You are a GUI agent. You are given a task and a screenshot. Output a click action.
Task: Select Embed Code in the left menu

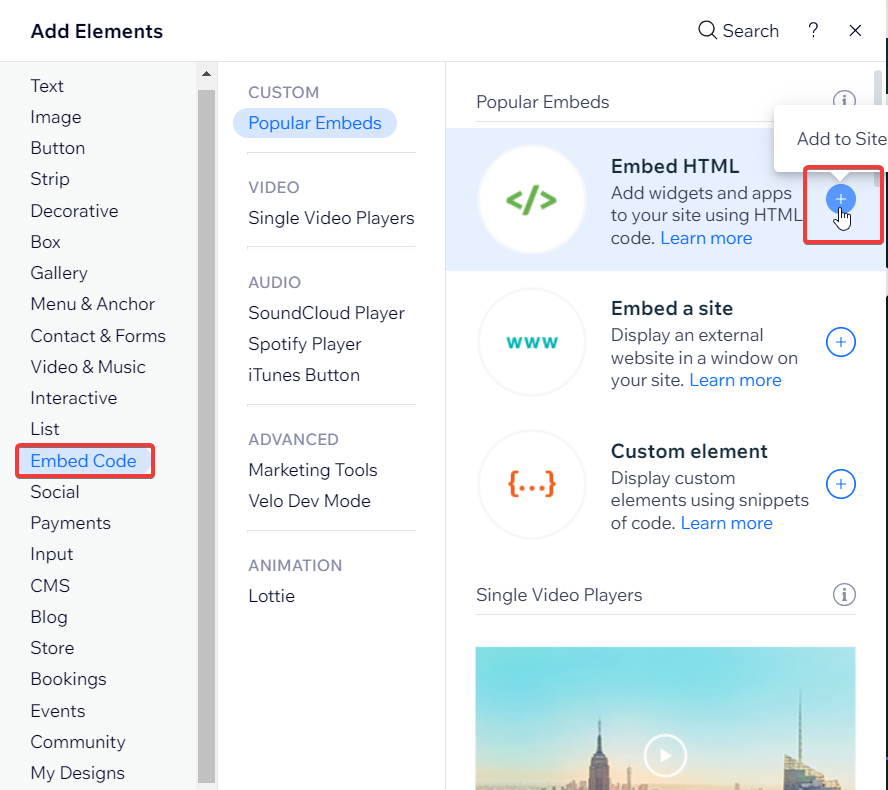83,461
